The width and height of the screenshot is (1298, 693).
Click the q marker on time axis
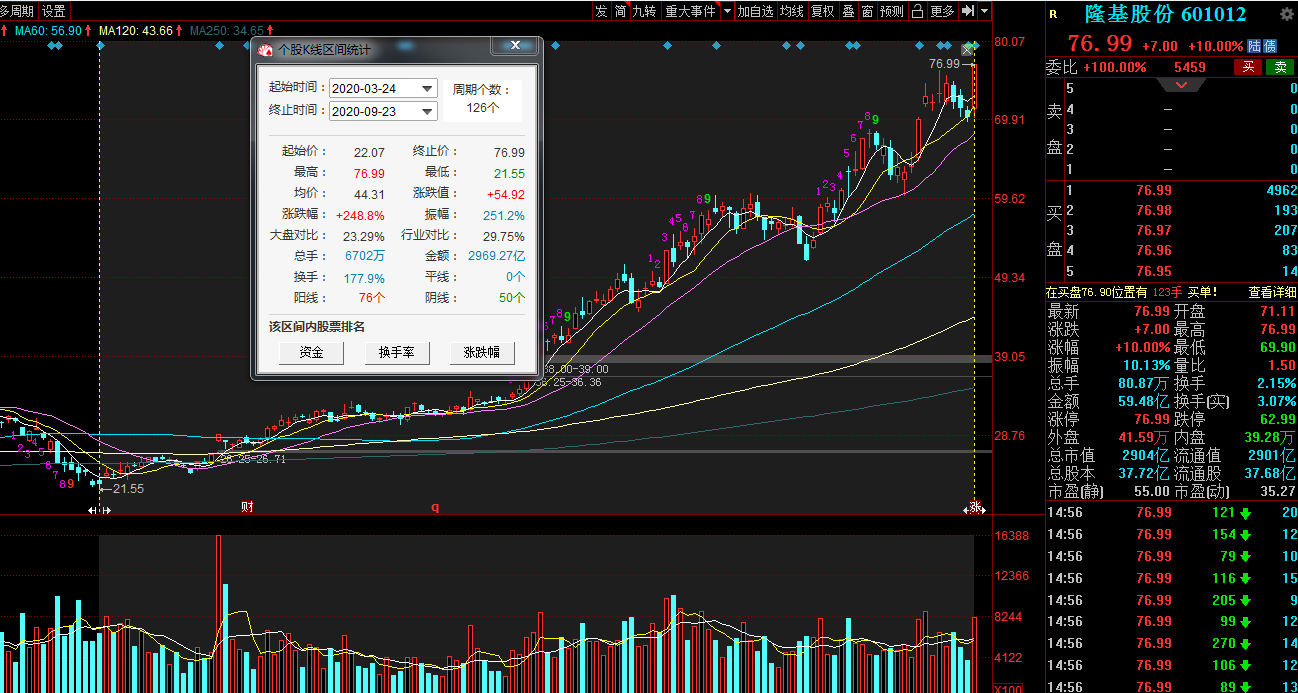pyautogui.click(x=435, y=507)
